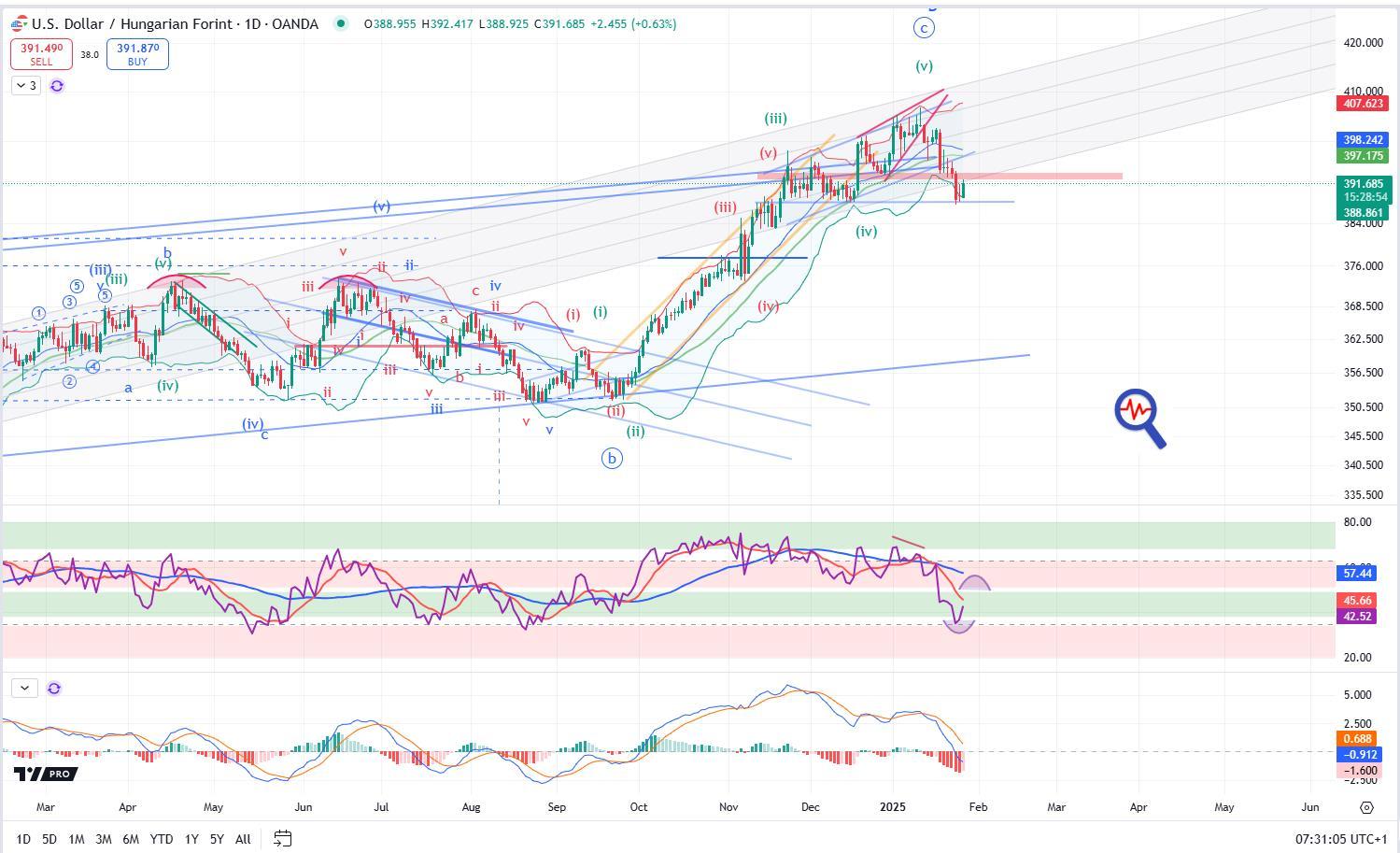Switch to the YTD time range
Image resolution: width=1400 pixels, height=853 pixels.
pos(161,839)
